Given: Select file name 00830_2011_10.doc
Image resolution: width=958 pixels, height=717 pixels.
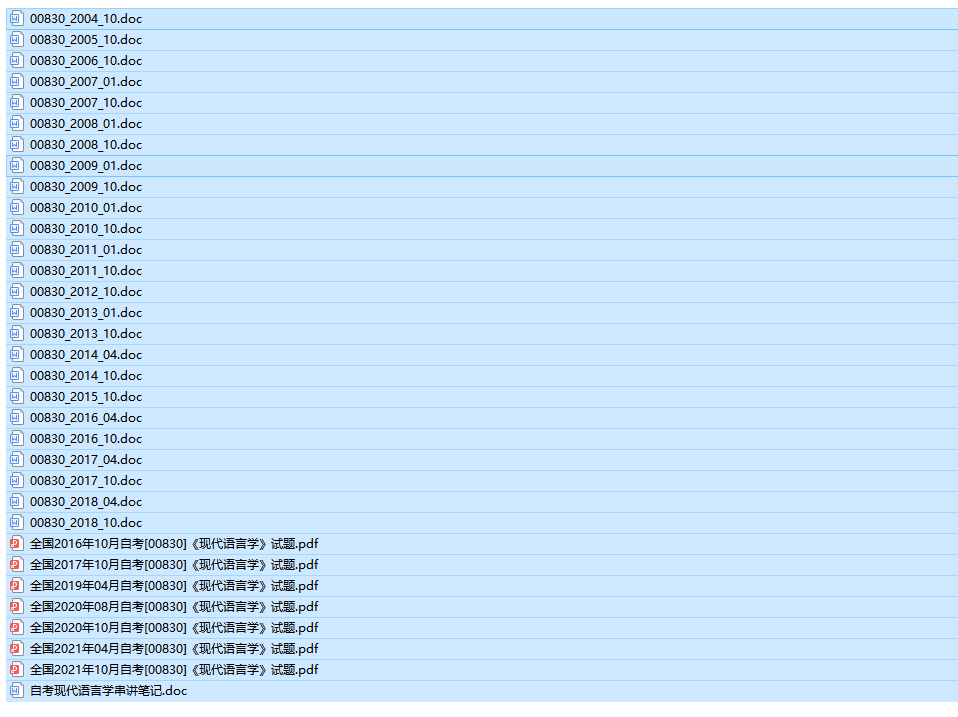Looking at the screenshot, I should point(86,271).
